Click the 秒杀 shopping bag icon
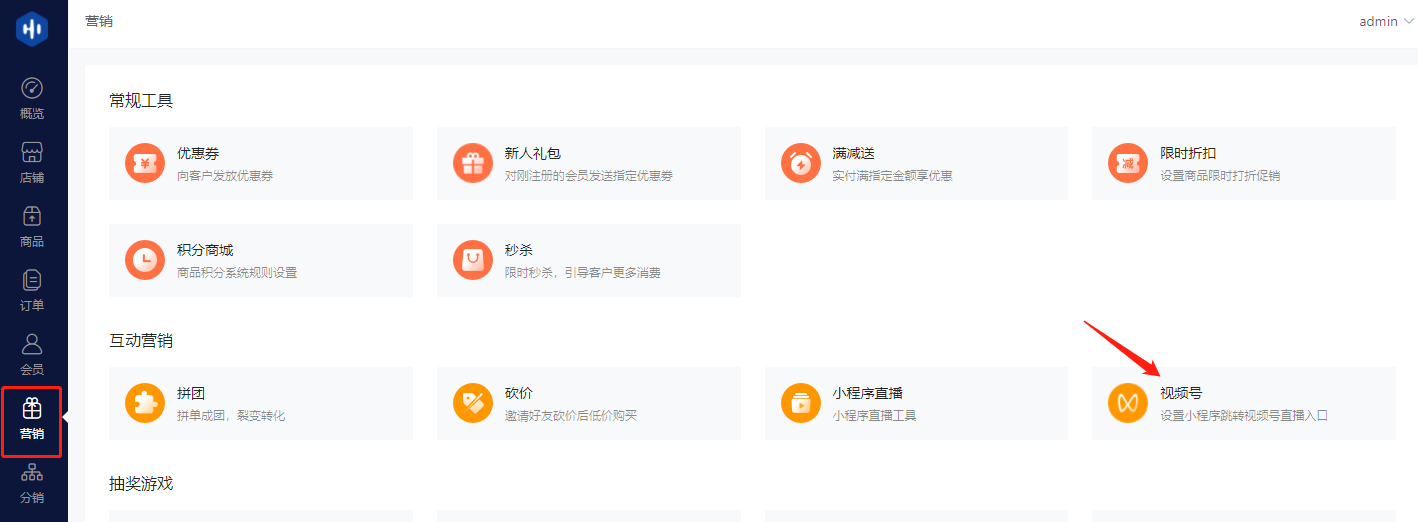 (473, 260)
